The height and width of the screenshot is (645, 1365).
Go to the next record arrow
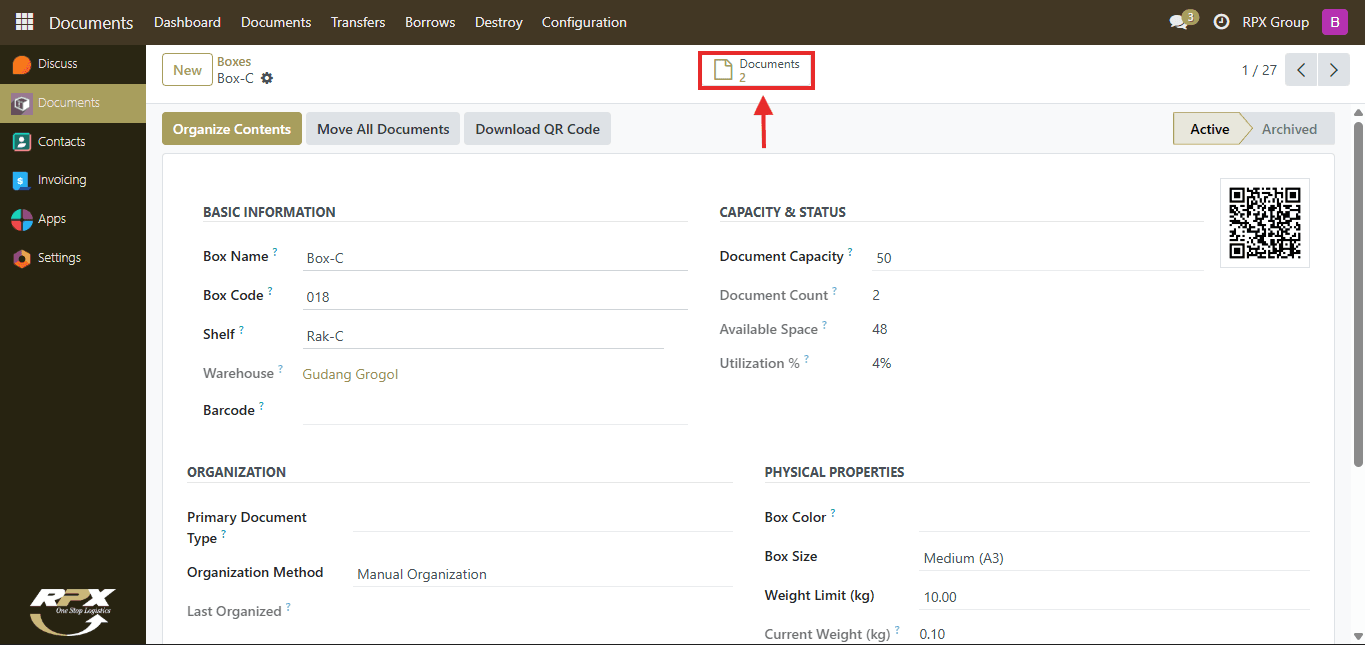point(1334,70)
